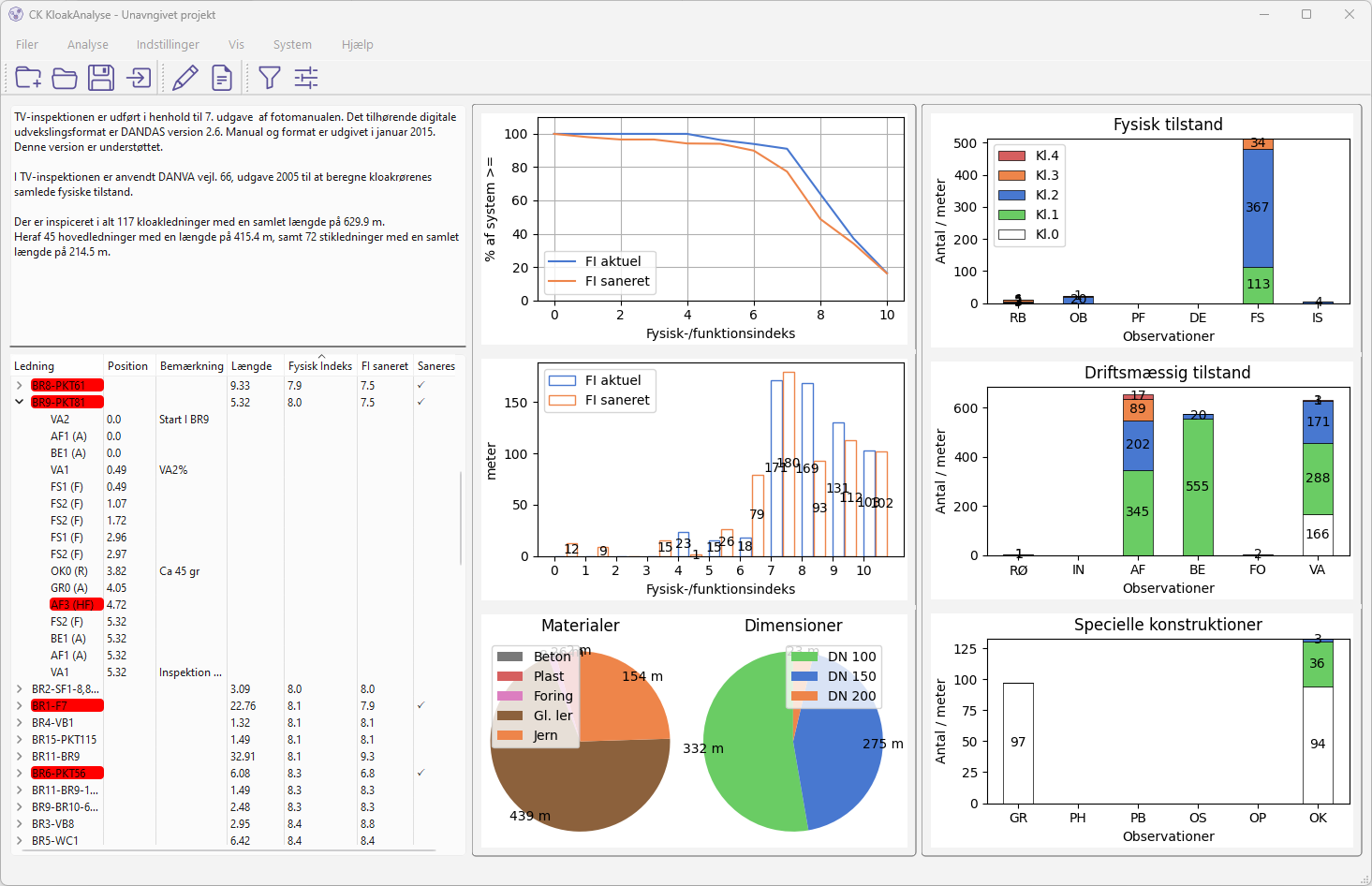Click the new project folder icon
Screen dimensions: 1372x886
click(28, 78)
